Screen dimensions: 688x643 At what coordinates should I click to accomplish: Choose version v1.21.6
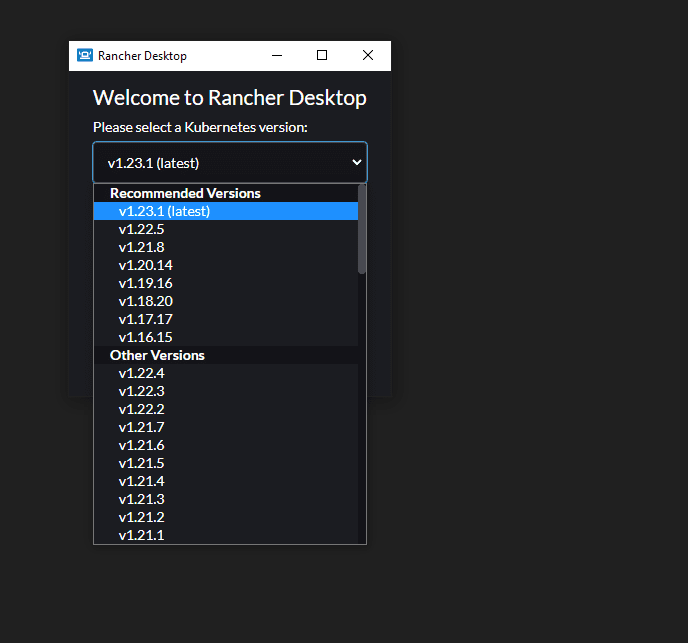coord(226,445)
